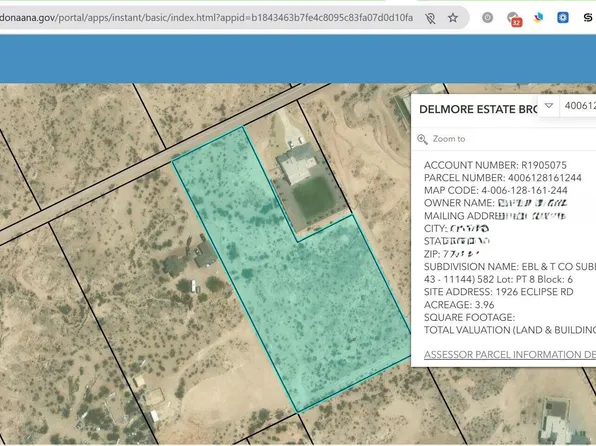
Task: Click the colorful layered extension icon
Action: coord(538,17)
